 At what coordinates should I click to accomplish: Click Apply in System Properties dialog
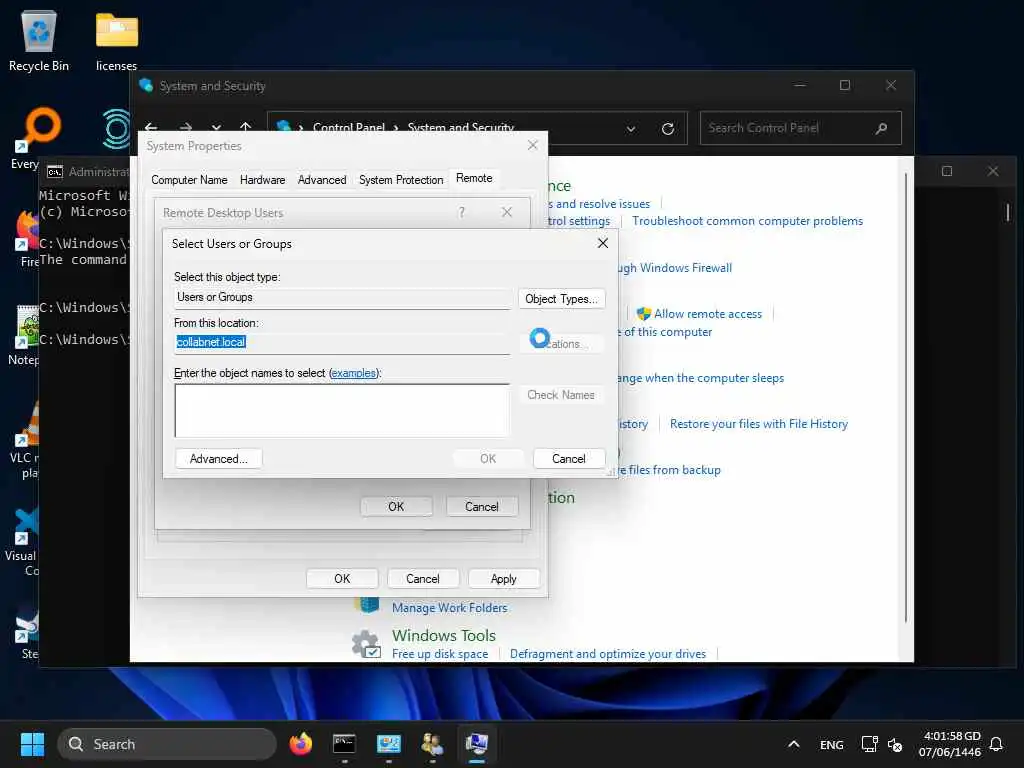[x=504, y=579]
